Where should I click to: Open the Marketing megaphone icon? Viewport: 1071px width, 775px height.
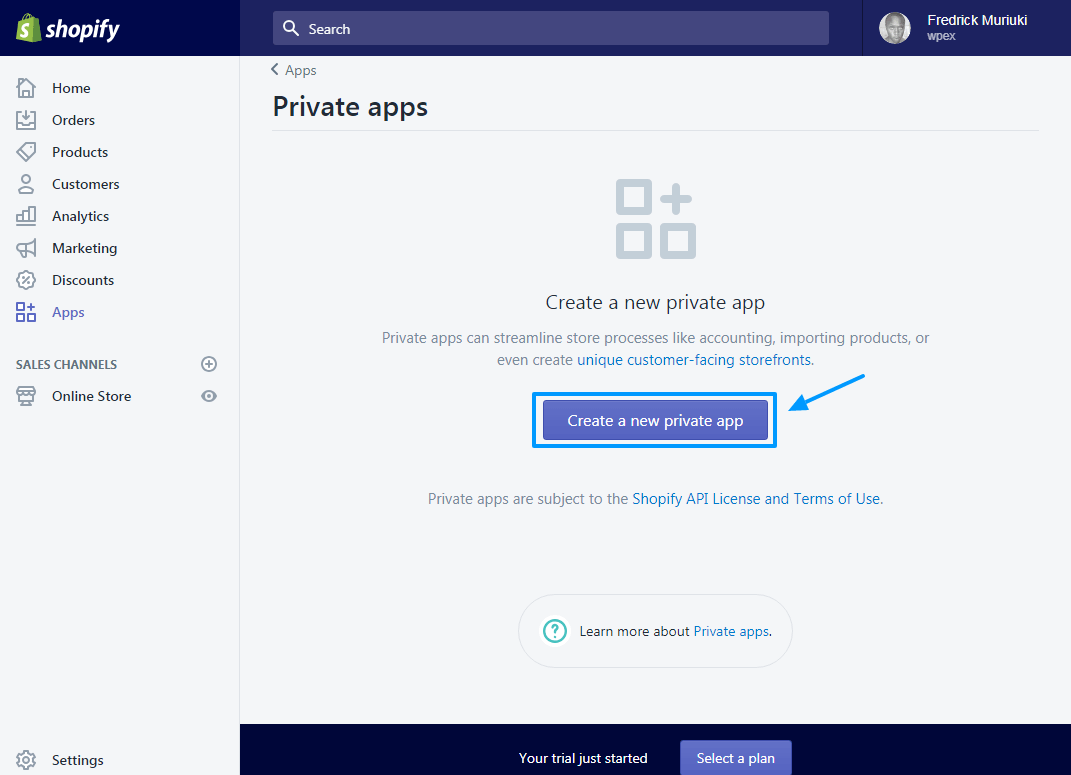point(26,248)
